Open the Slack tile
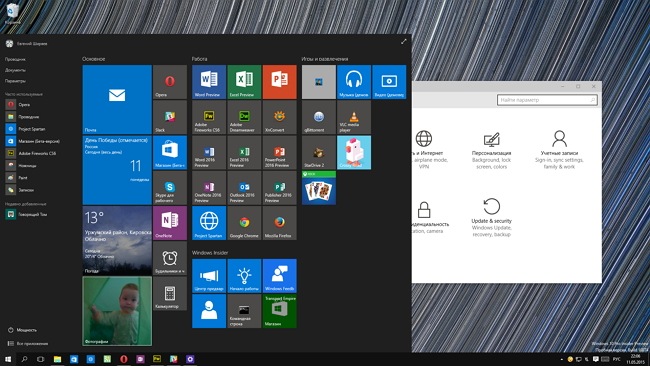 pyautogui.click(x=170, y=117)
